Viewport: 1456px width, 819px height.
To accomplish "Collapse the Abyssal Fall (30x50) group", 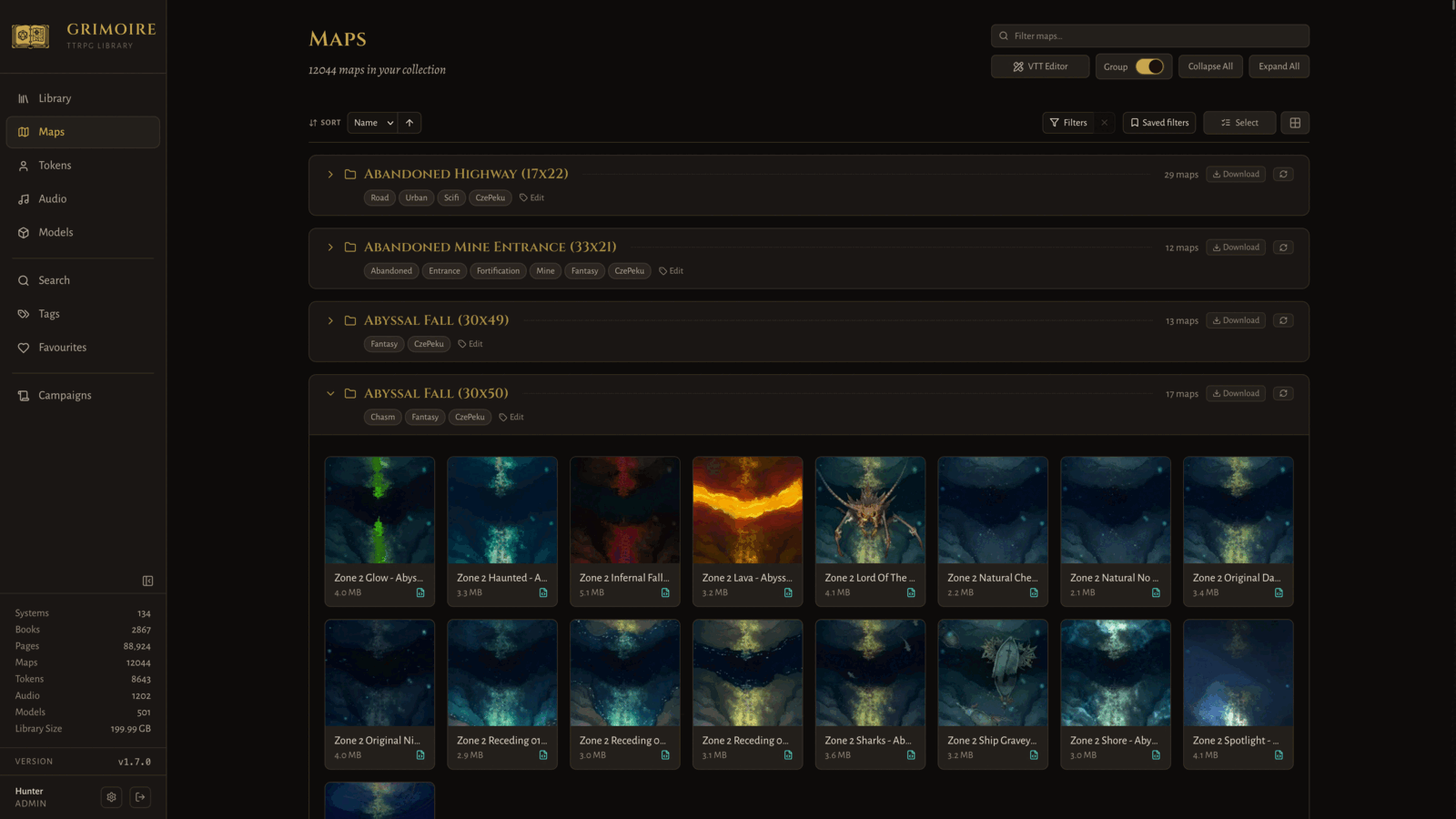I will point(330,393).
